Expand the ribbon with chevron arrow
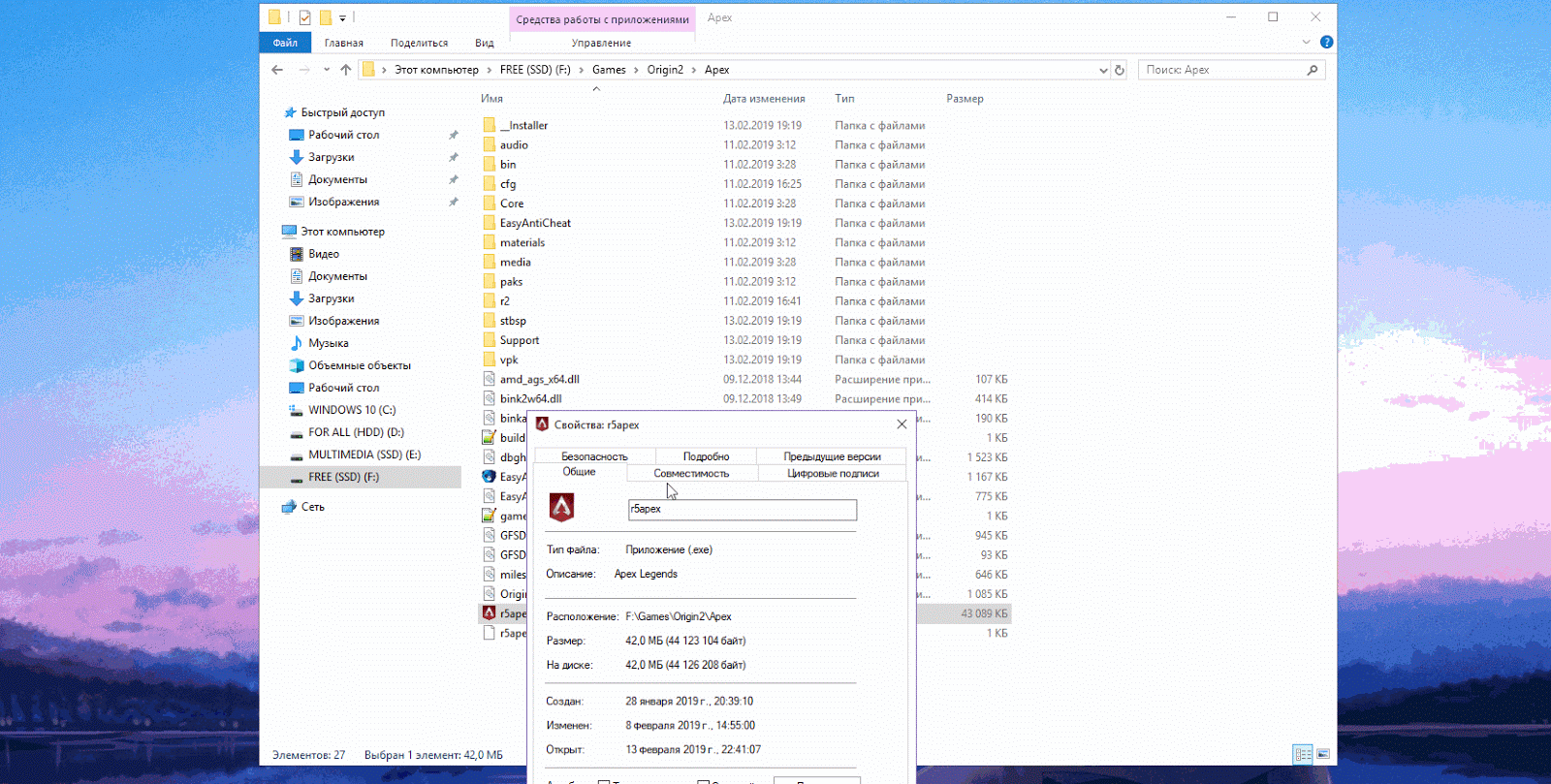This screenshot has height=784, width=1551. point(1306,43)
